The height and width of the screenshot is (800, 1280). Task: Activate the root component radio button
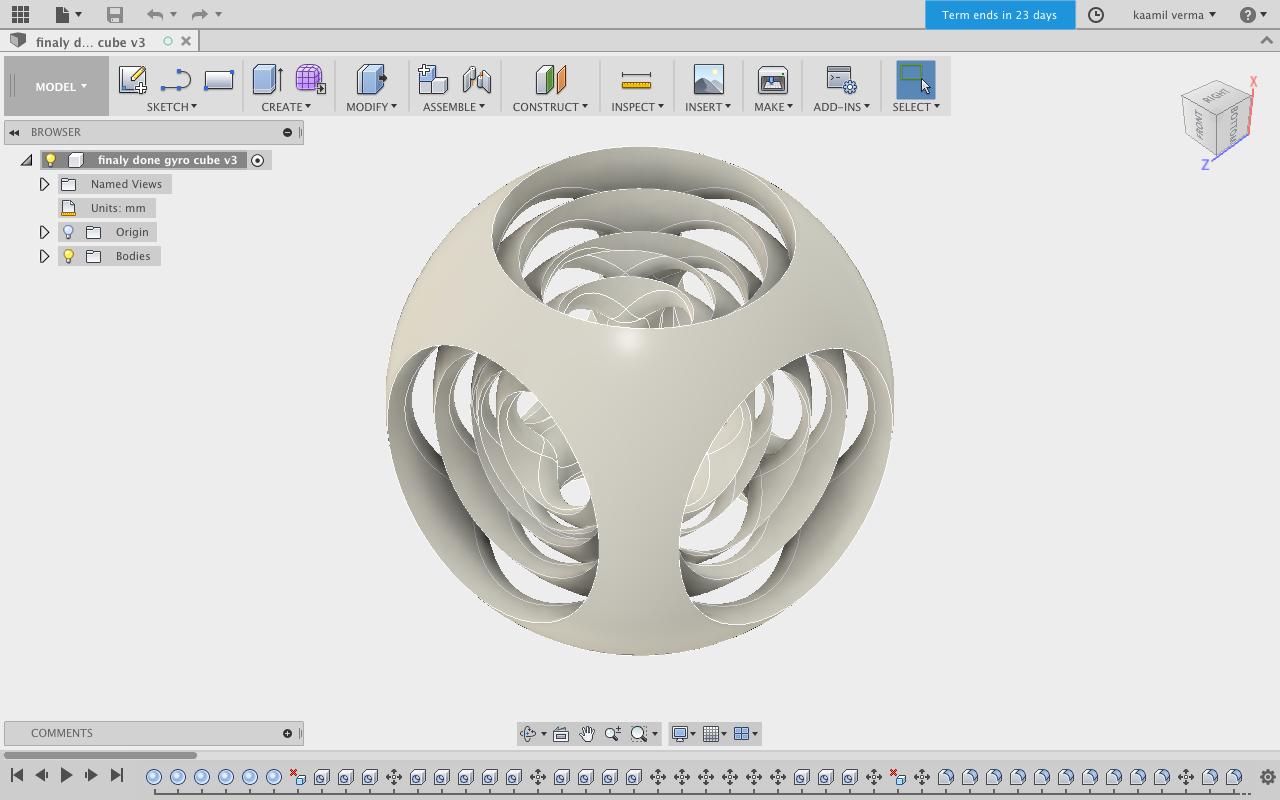point(257,160)
